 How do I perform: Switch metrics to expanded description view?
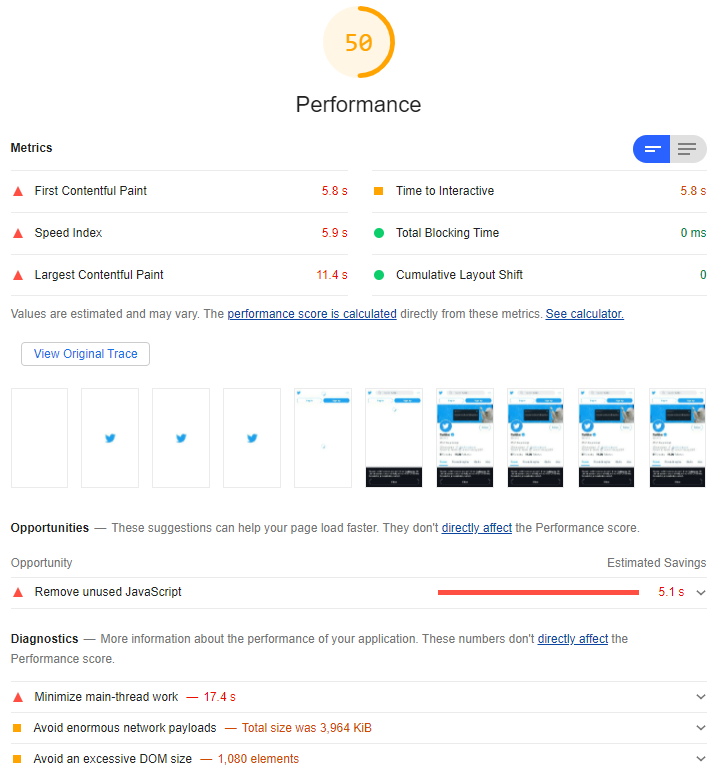point(687,149)
